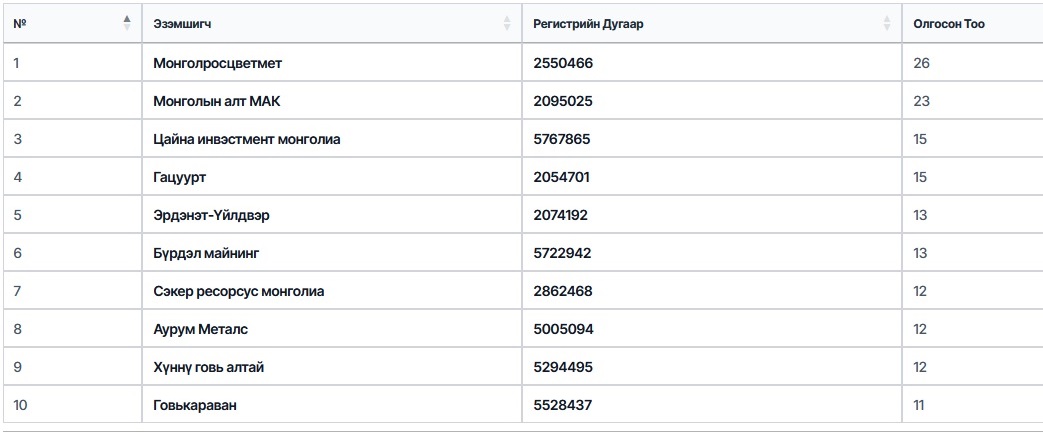Click registration number 5528437
This screenshot has width=1043, height=432.
click(x=563, y=405)
